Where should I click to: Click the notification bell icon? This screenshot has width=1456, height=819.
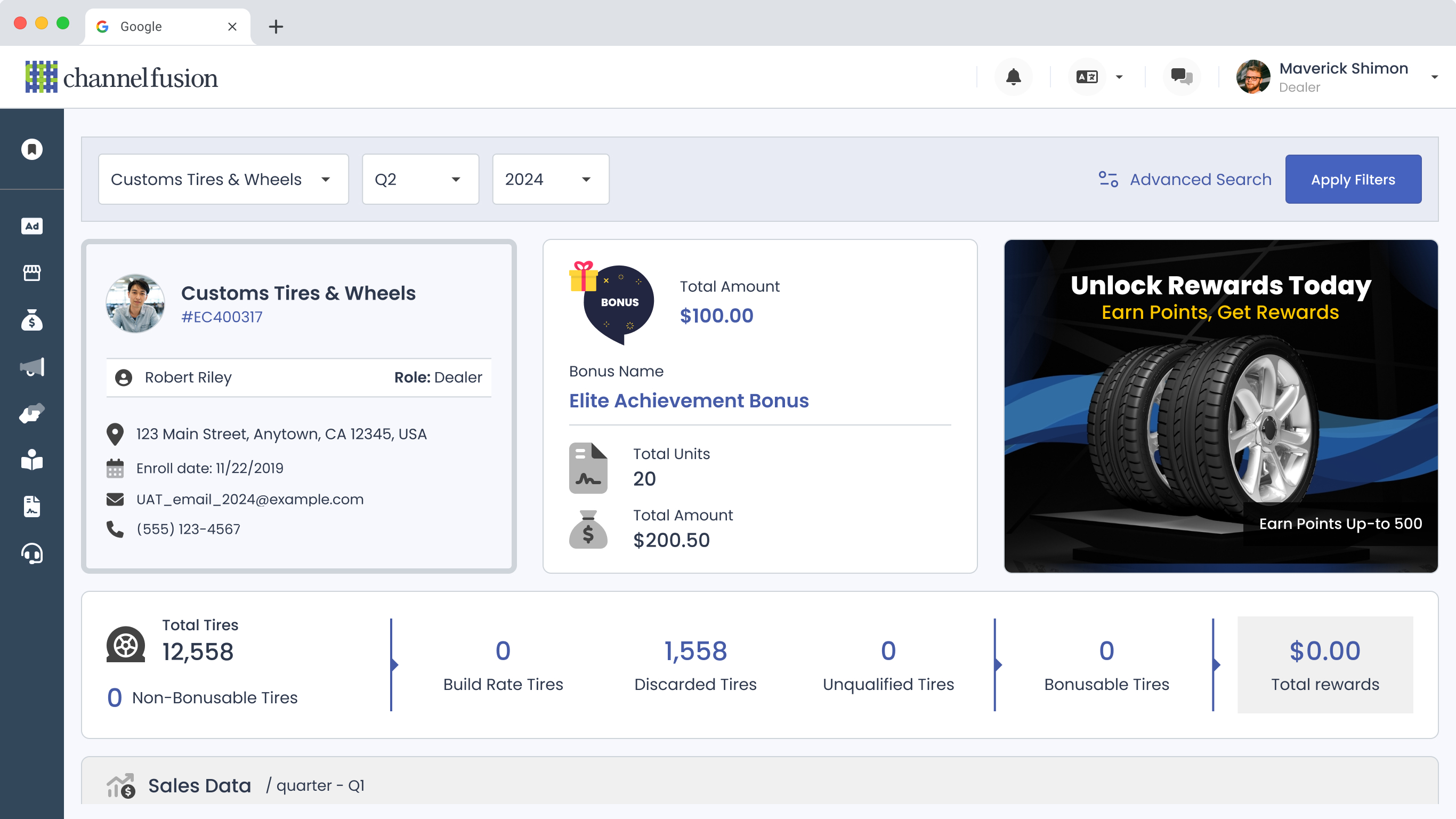(1013, 76)
